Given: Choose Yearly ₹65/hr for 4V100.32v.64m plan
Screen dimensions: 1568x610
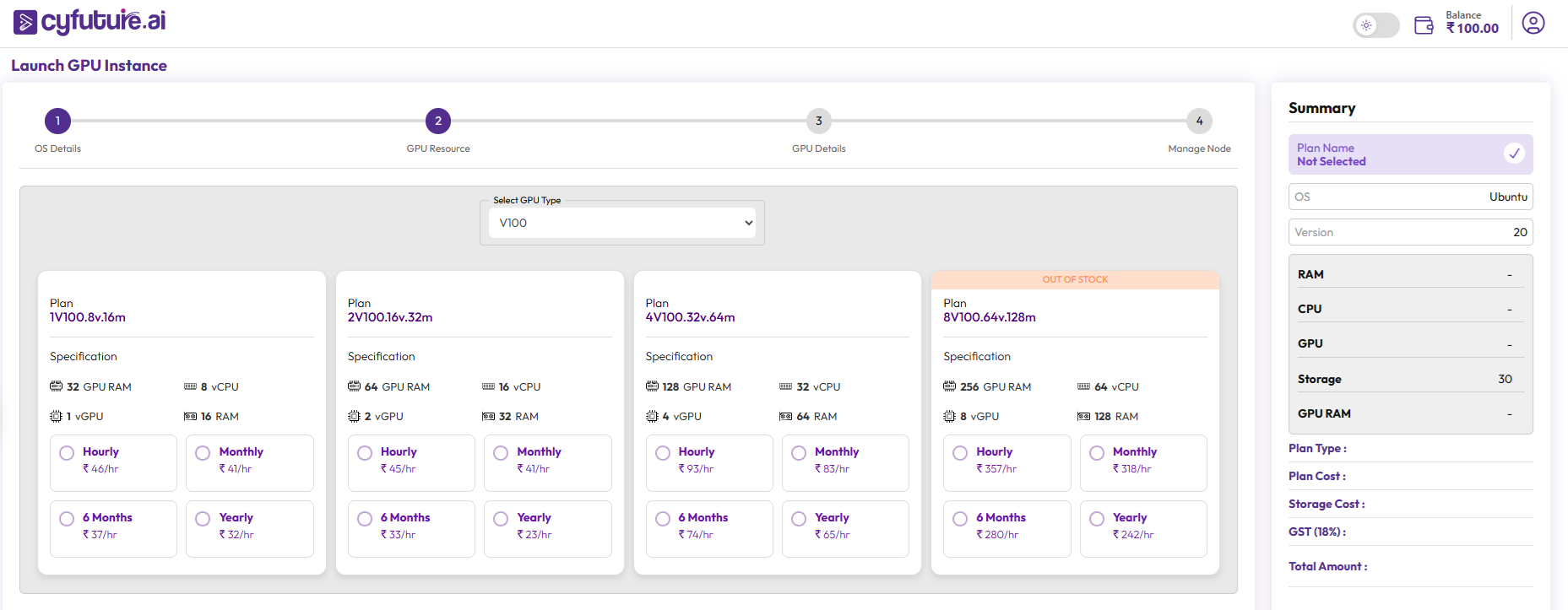Looking at the screenshot, I should click(799, 519).
